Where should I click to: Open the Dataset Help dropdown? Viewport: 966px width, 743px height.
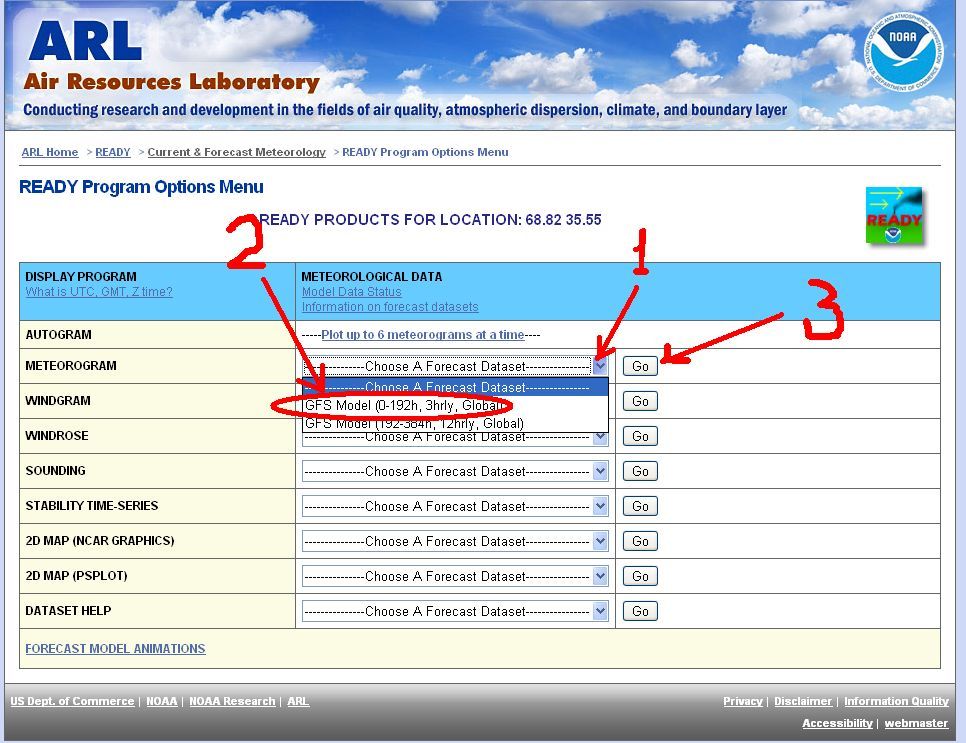coord(455,611)
